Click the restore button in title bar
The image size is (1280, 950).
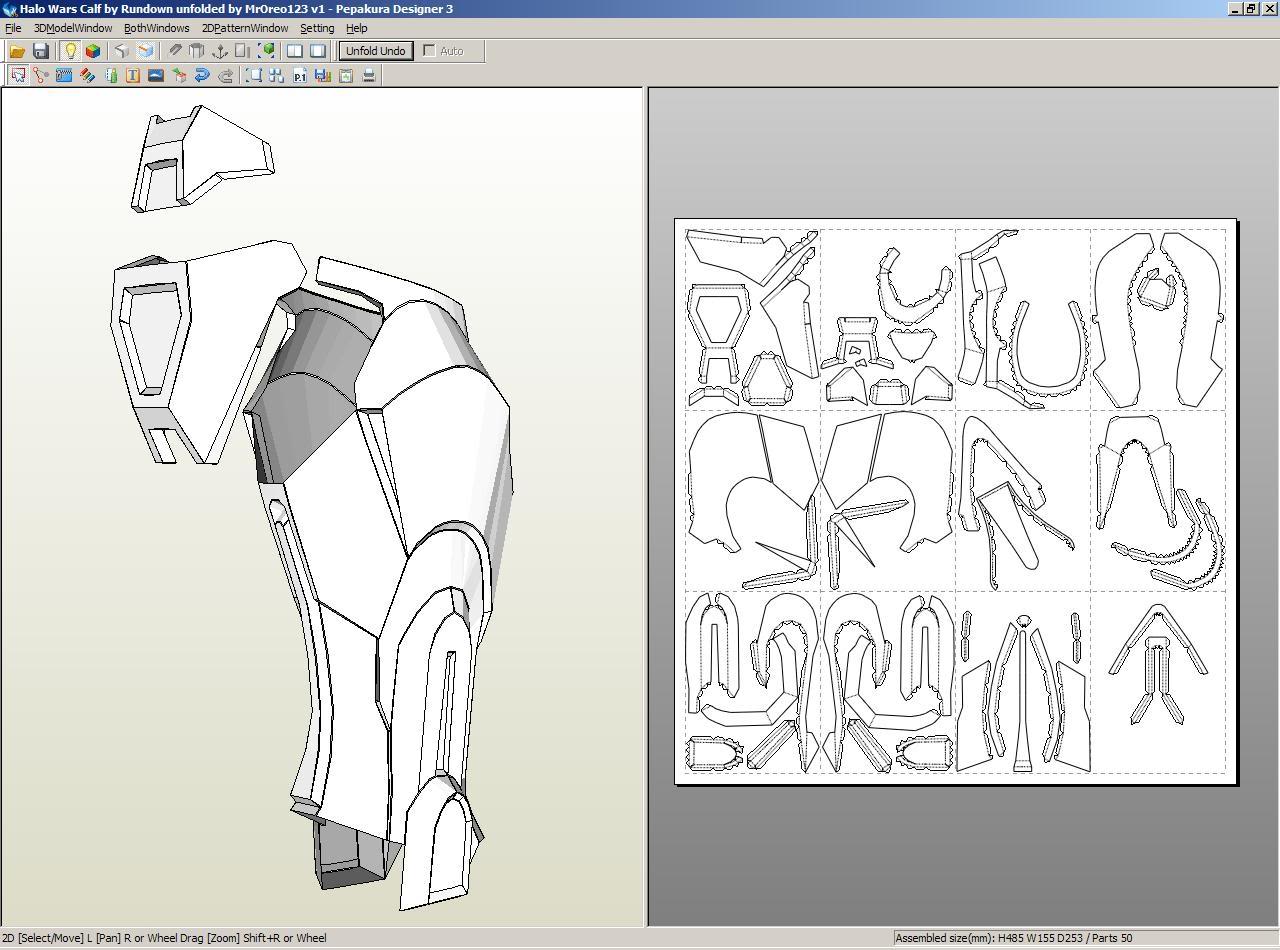pos(1250,8)
